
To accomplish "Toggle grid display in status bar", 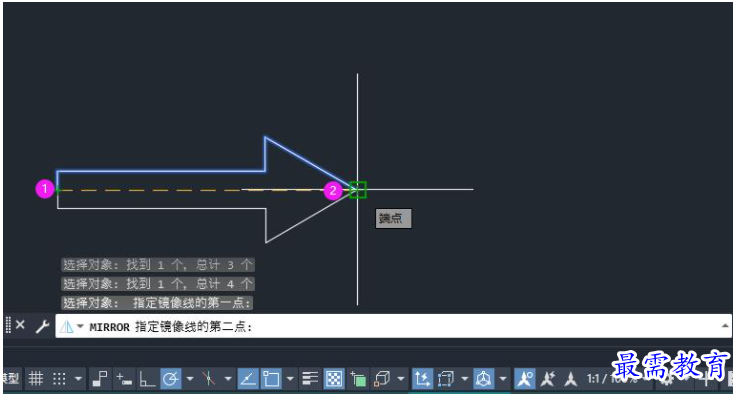I will point(36,379).
